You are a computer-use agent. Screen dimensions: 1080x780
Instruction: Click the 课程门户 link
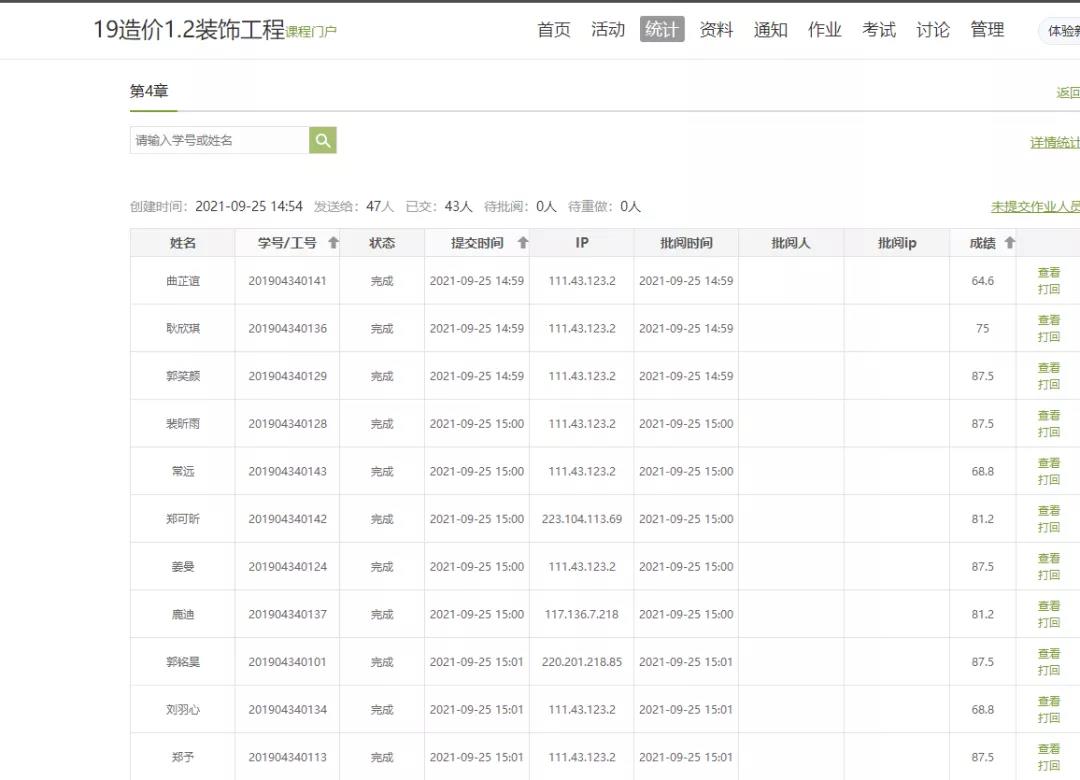(311, 32)
